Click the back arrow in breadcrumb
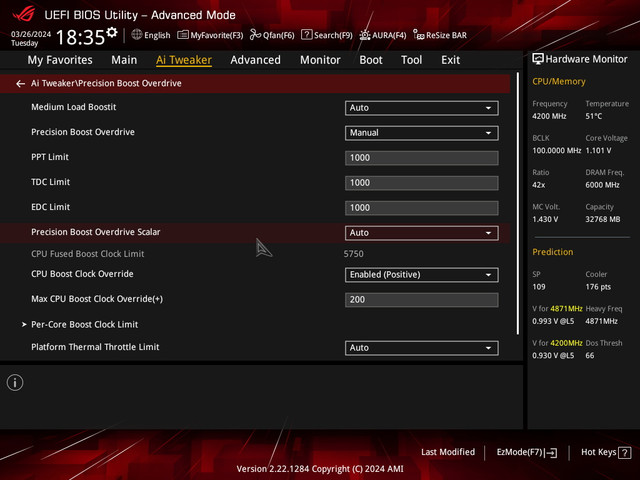The height and width of the screenshot is (480, 640). [20, 84]
